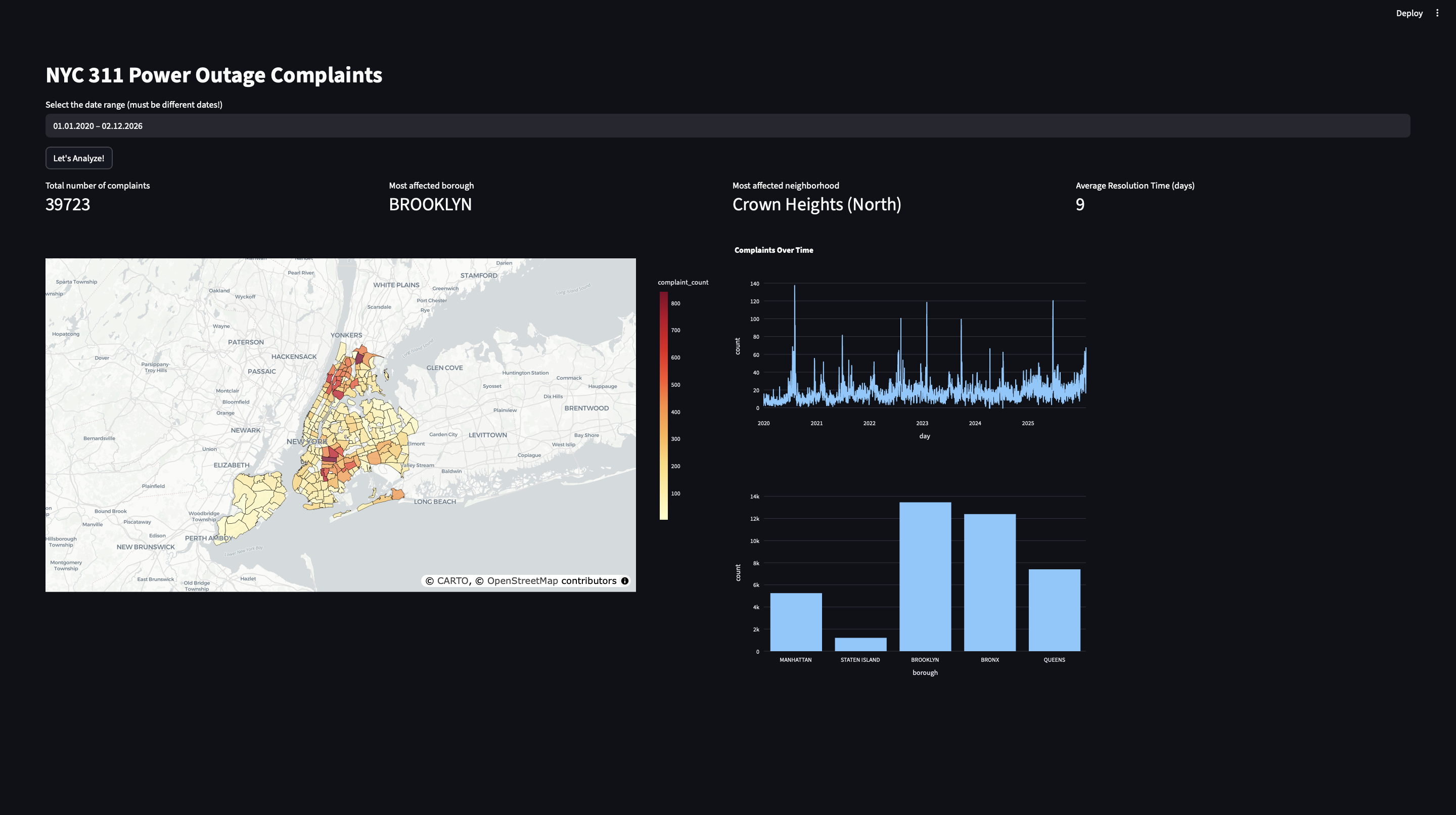Screen dimensions: 1456x815
Task: Select the MANHATTAN bar in borough chart
Action: [x=795, y=622]
